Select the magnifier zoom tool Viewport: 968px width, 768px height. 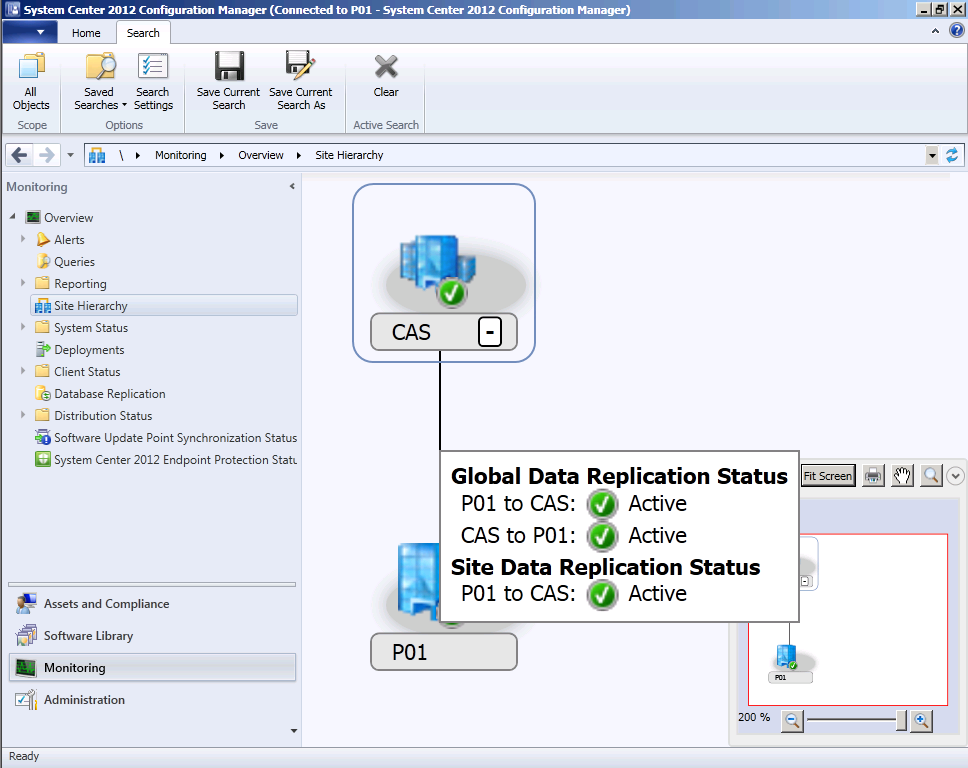point(931,476)
